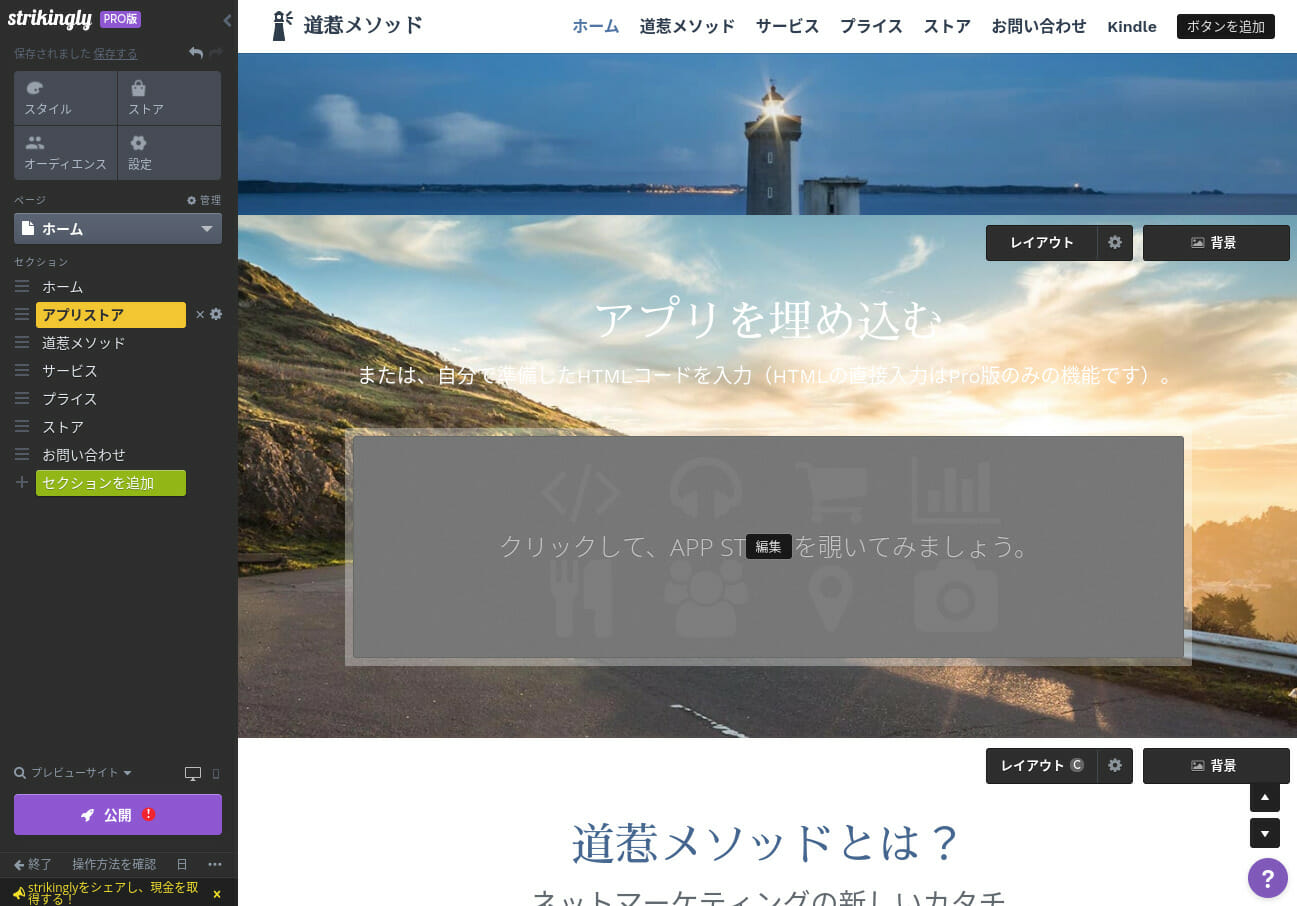
Task: Click the strikinglyをシェアし promo text
Action: (x=112, y=893)
